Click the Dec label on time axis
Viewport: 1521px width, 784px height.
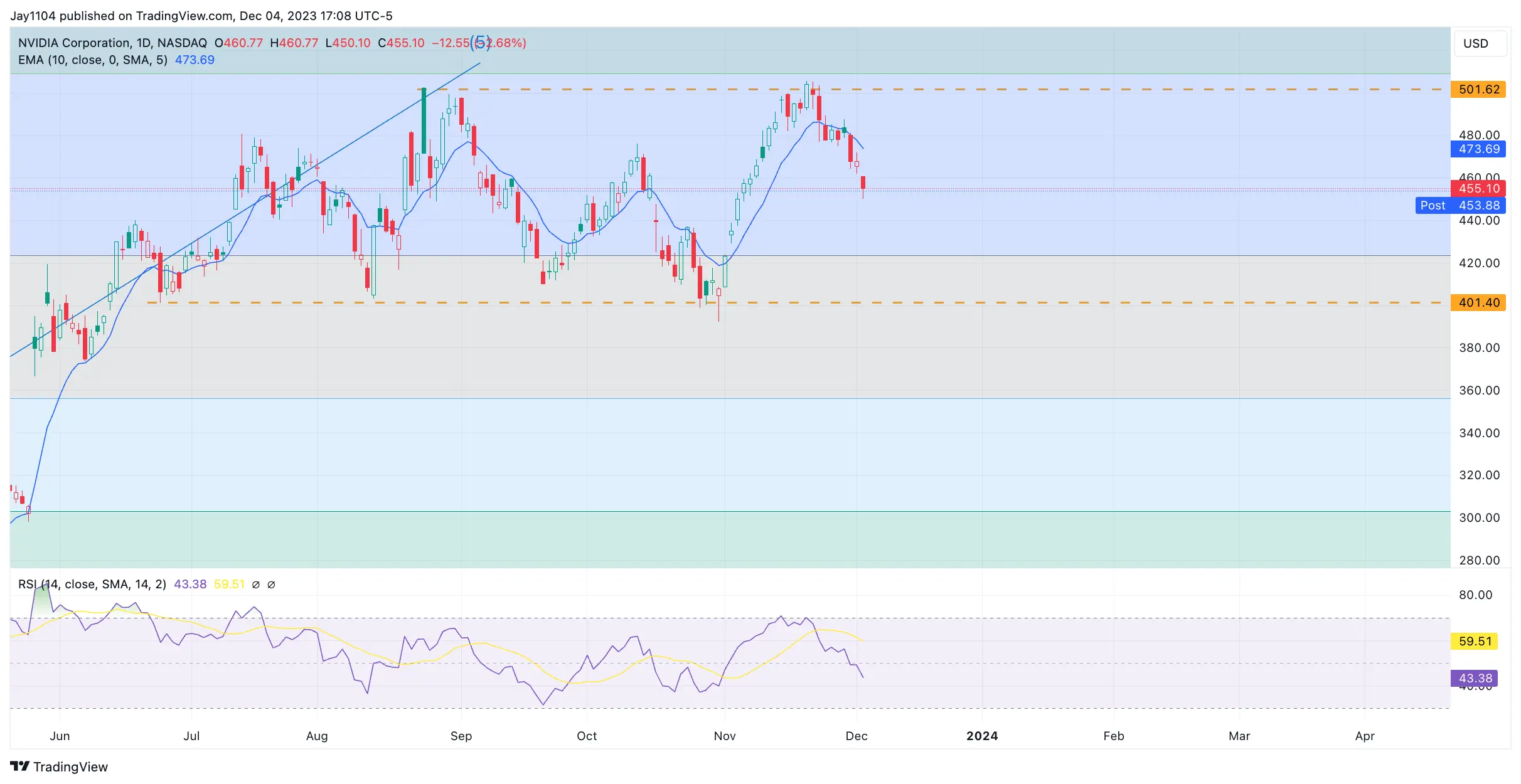pyautogui.click(x=857, y=736)
